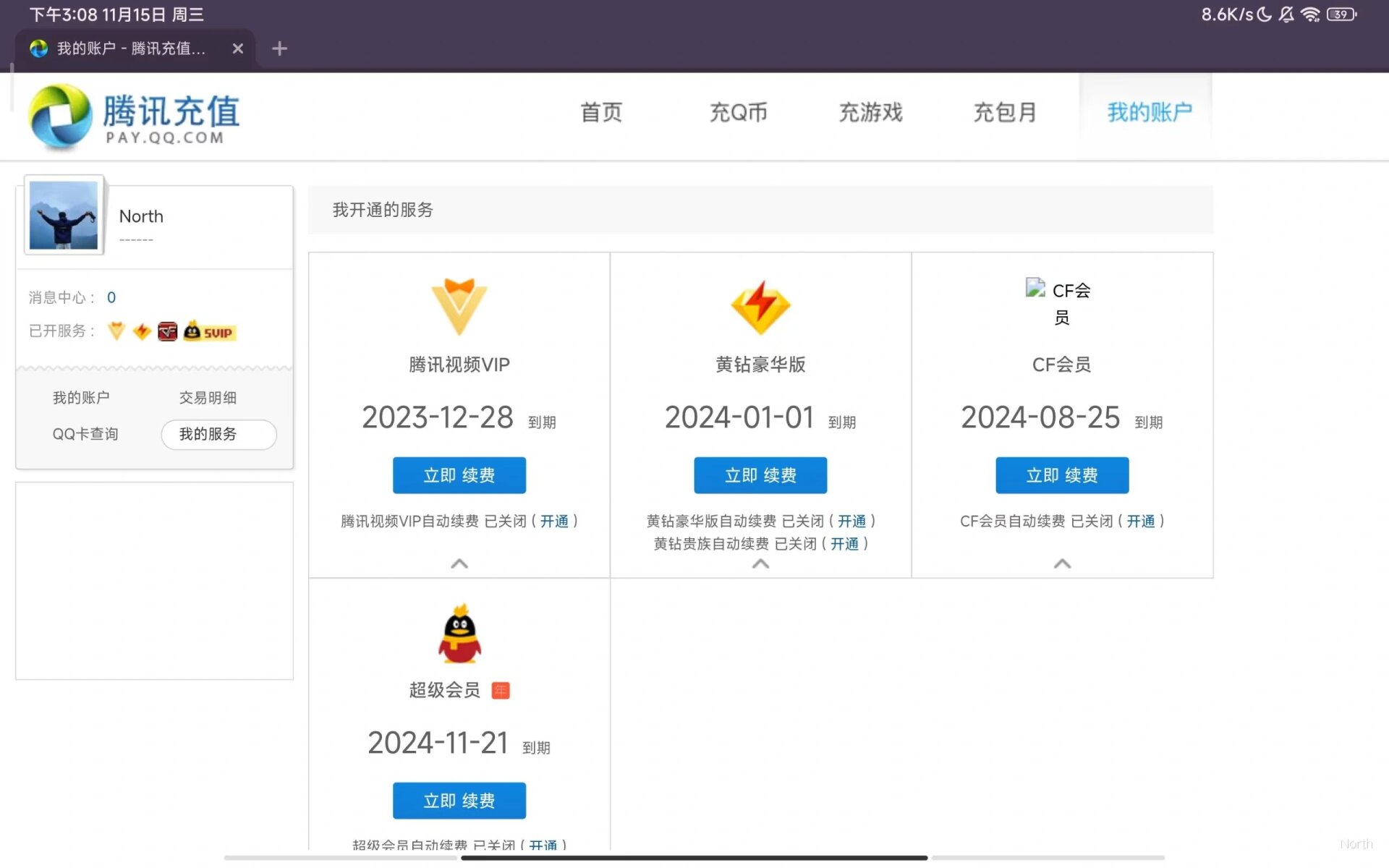Renew CF会员 with 立即续费
Viewport: 1389px width, 868px height.
click(1062, 475)
